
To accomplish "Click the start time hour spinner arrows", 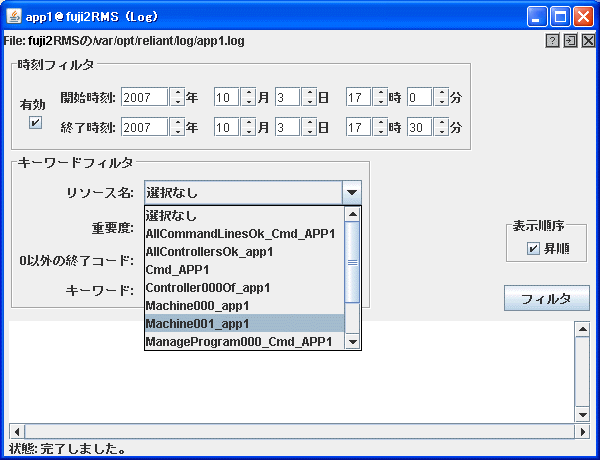I will [x=380, y=98].
